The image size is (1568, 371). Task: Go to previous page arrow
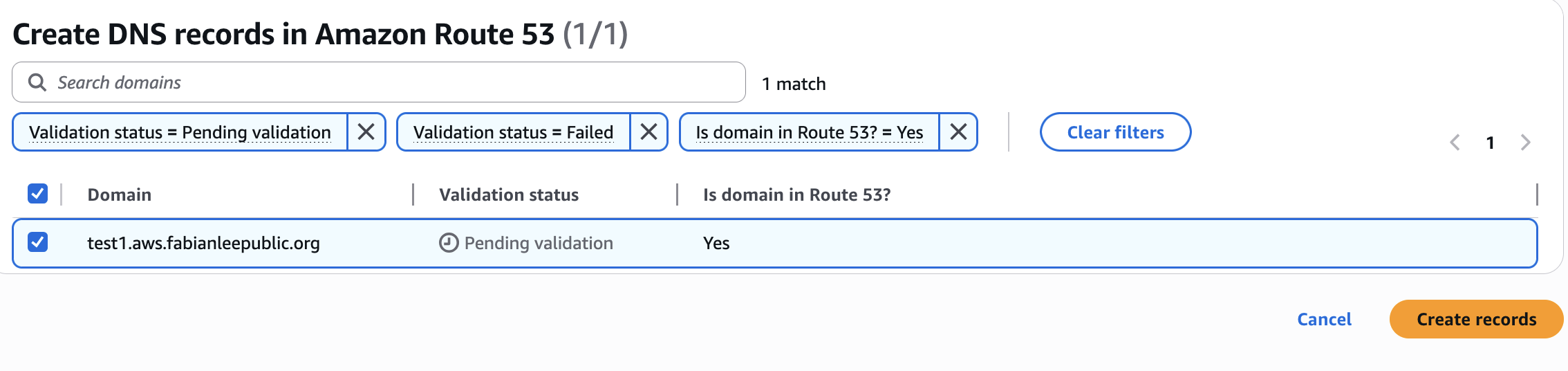[x=1455, y=143]
